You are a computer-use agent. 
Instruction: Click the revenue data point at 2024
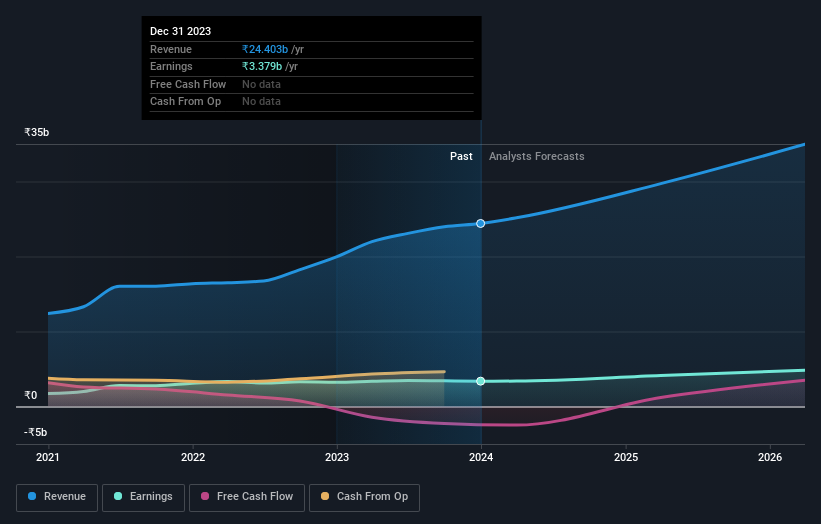point(481,224)
